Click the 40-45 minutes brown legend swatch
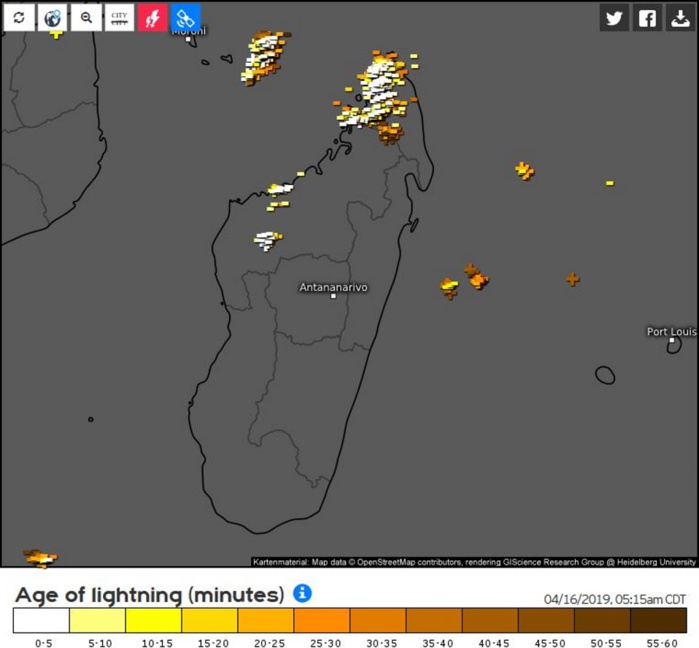699x648 pixels. pos(490,621)
